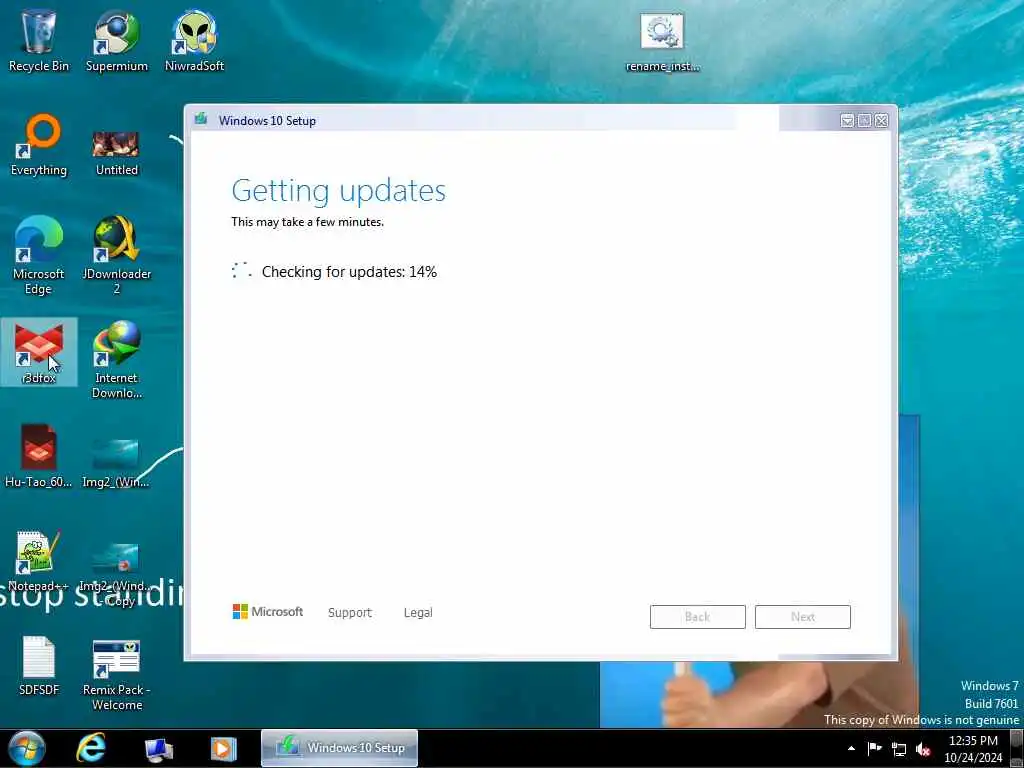Click the Back button in Setup
The image size is (1024, 768).
tap(697, 616)
